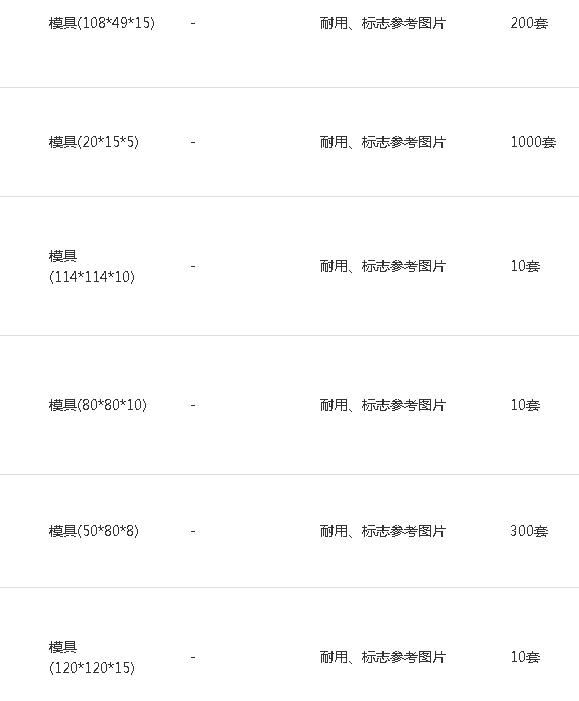Click 耐用、标志参考图片 in 114*114*10 row

[383, 266]
